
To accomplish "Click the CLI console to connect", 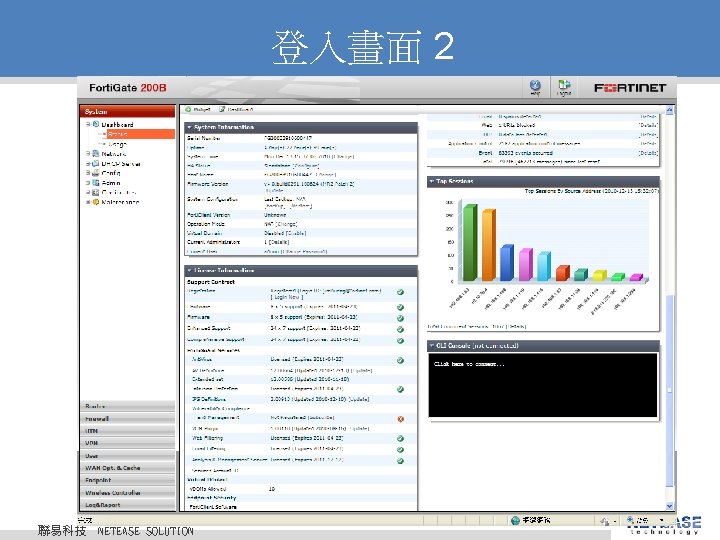I will 543,385.
